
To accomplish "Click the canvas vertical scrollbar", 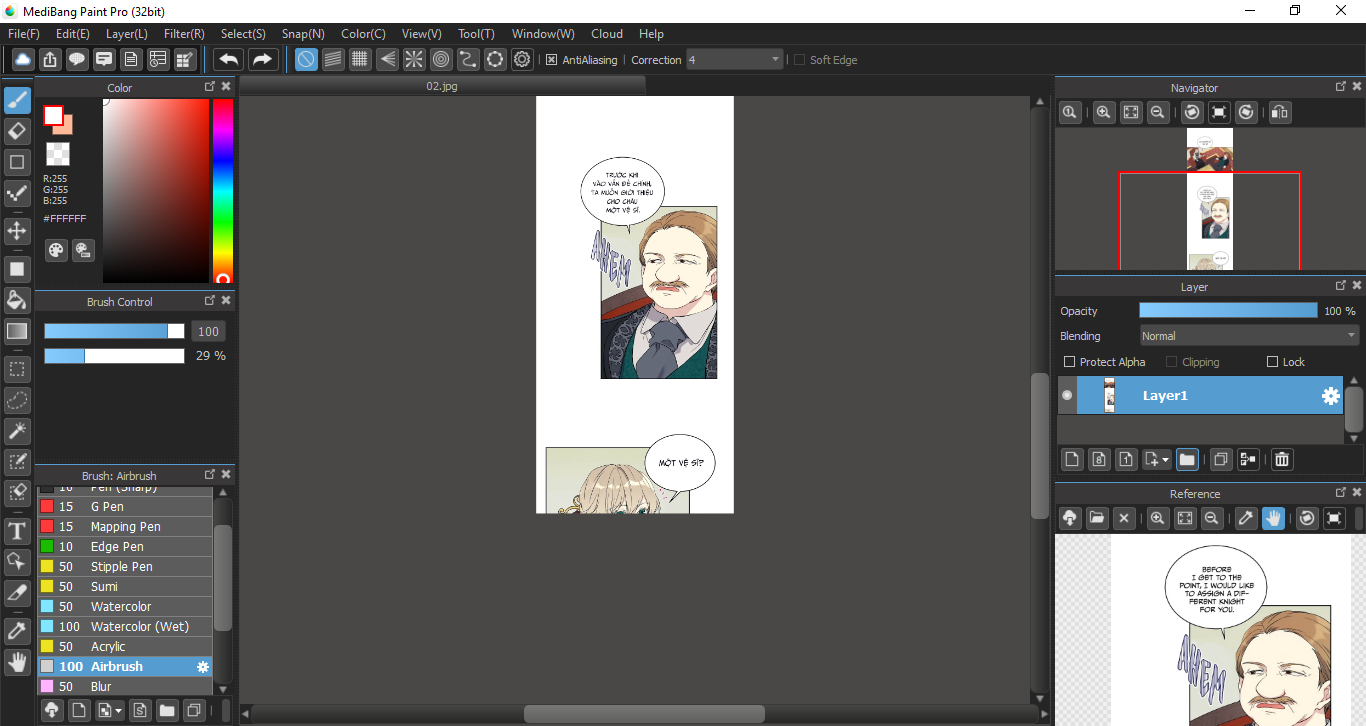I will pyautogui.click(x=1040, y=445).
